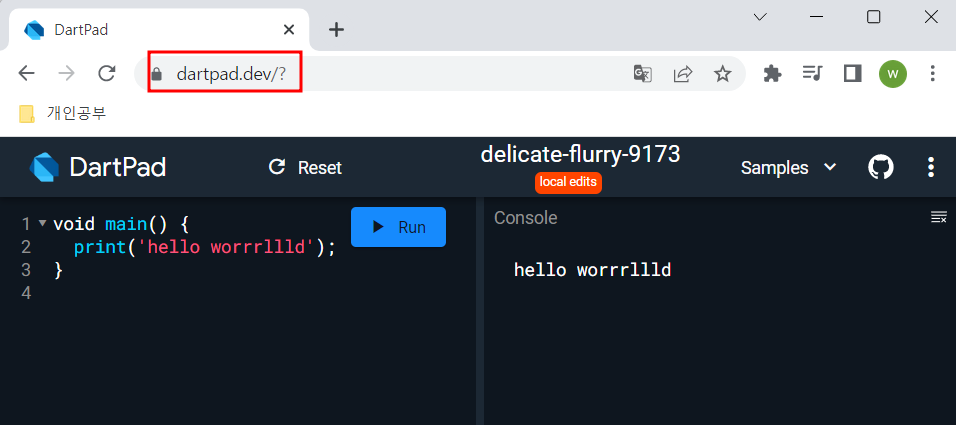Close the DartPad tab
Viewport: 956px width, 425px height.
coord(289,29)
